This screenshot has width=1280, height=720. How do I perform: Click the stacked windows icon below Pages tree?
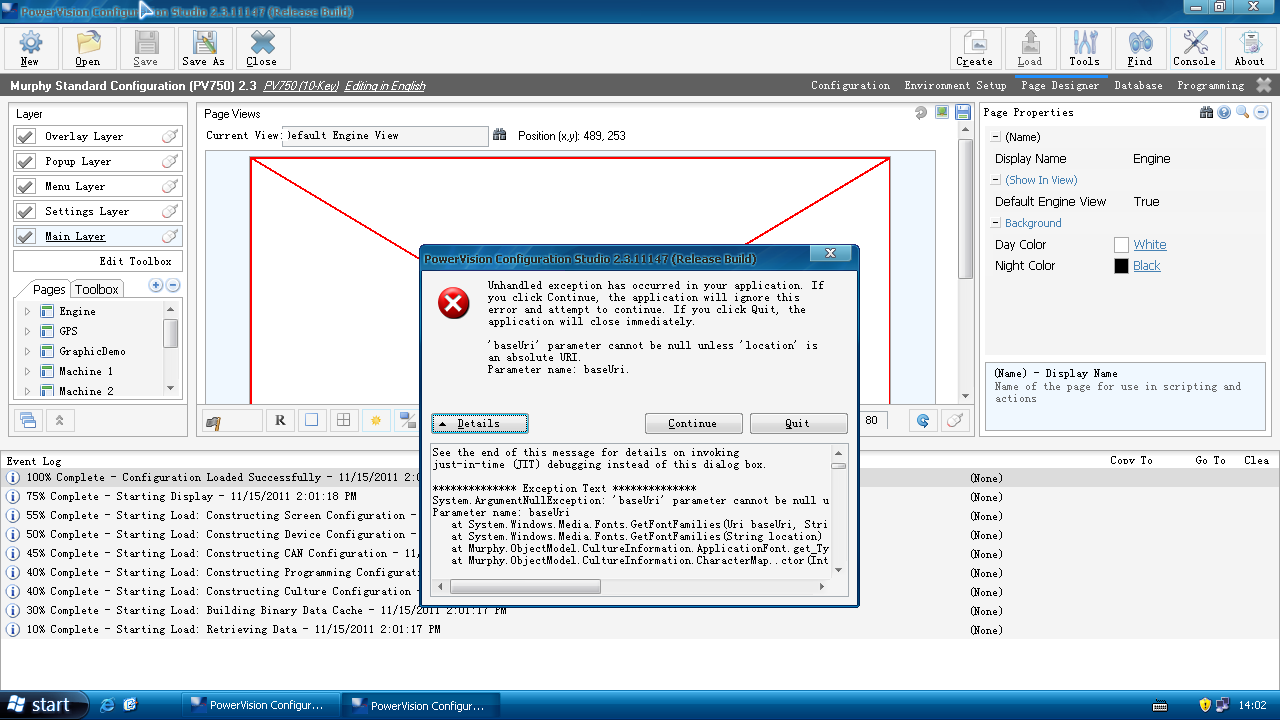pos(28,420)
